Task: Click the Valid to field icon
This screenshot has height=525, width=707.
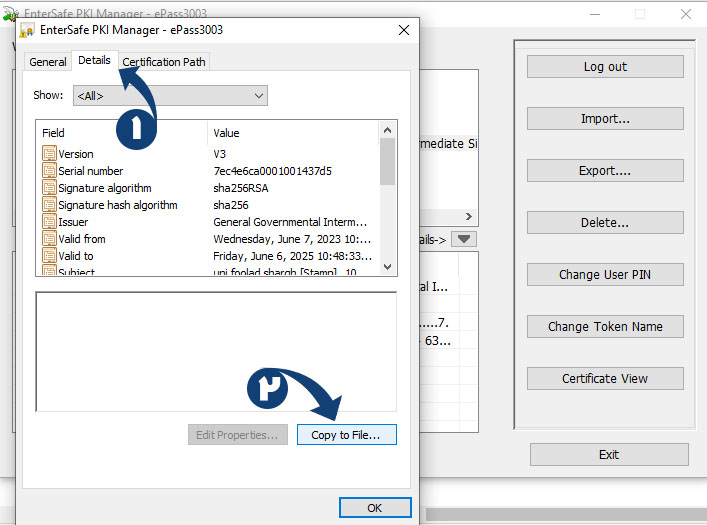Action: (49, 256)
